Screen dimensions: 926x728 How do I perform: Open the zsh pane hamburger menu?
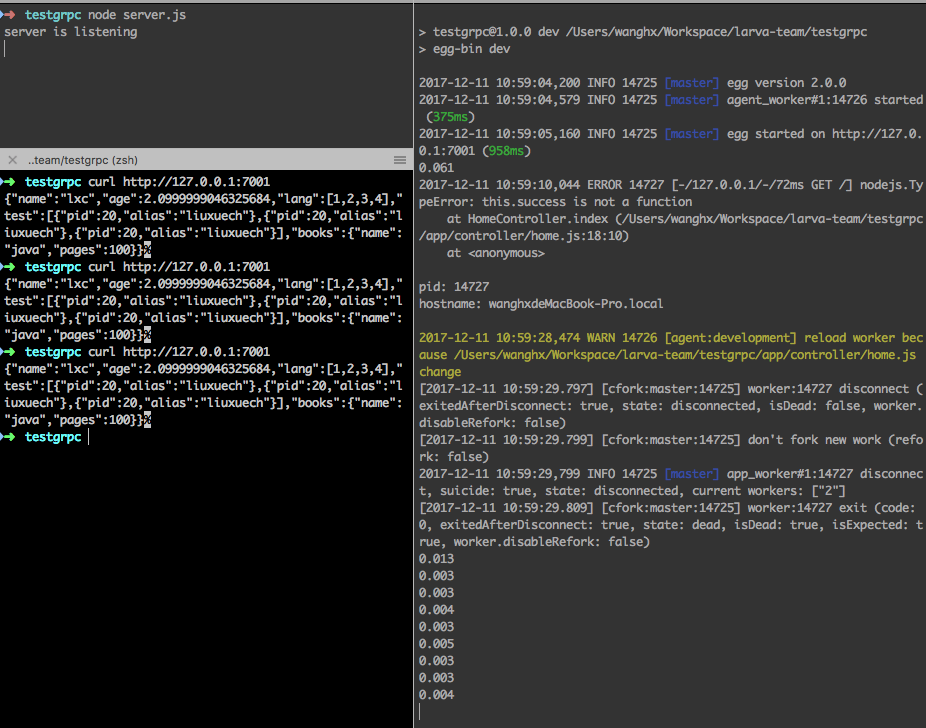(400, 160)
